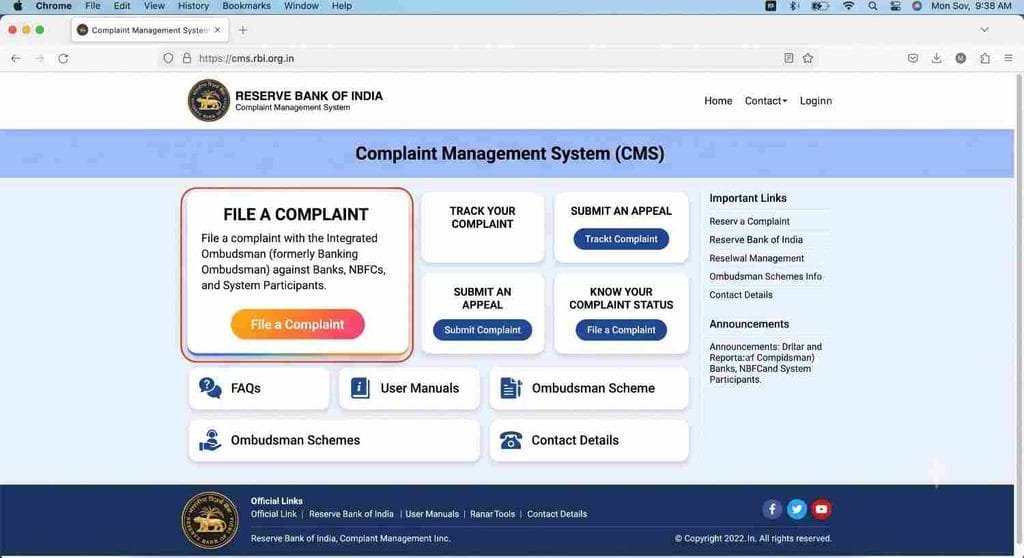Click the browser forward arrow
1024x558 pixels.
(39, 58)
